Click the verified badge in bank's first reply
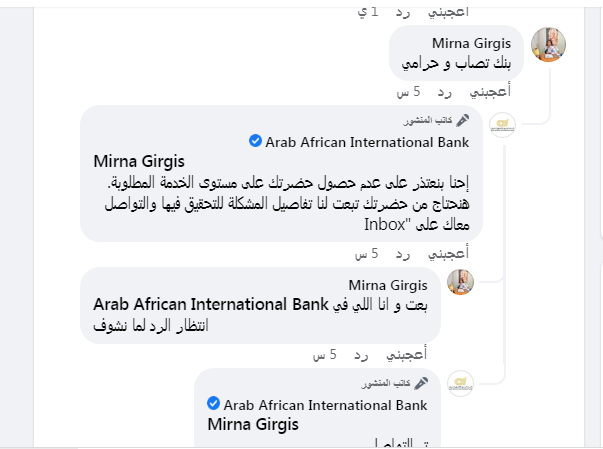Viewport: 603px width, 449px height. [x=256, y=143]
